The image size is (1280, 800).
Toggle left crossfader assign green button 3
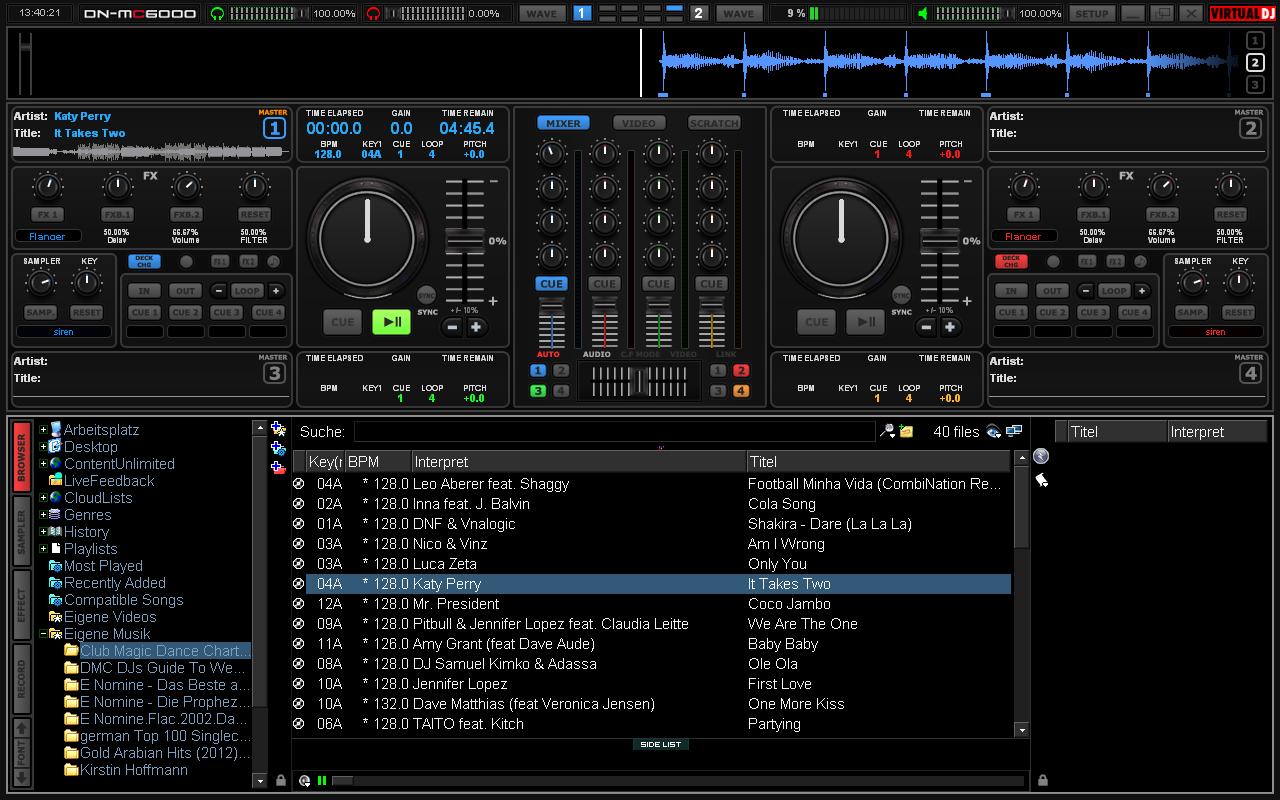pyautogui.click(x=538, y=391)
